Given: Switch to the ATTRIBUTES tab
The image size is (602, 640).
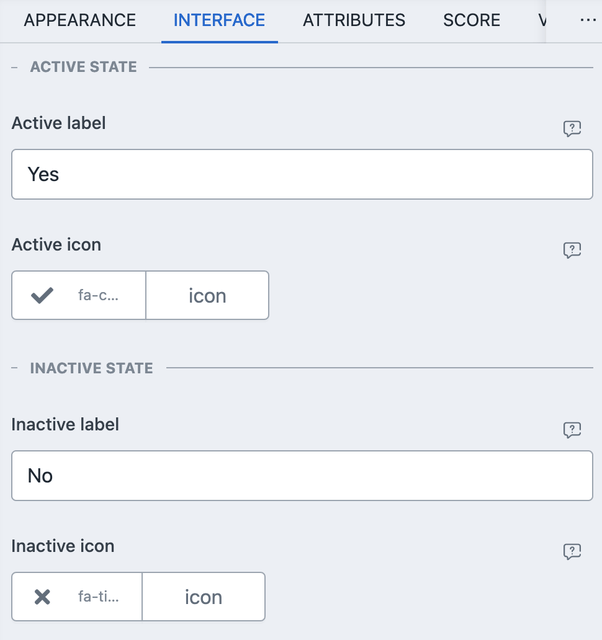Looking at the screenshot, I should click(354, 20).
